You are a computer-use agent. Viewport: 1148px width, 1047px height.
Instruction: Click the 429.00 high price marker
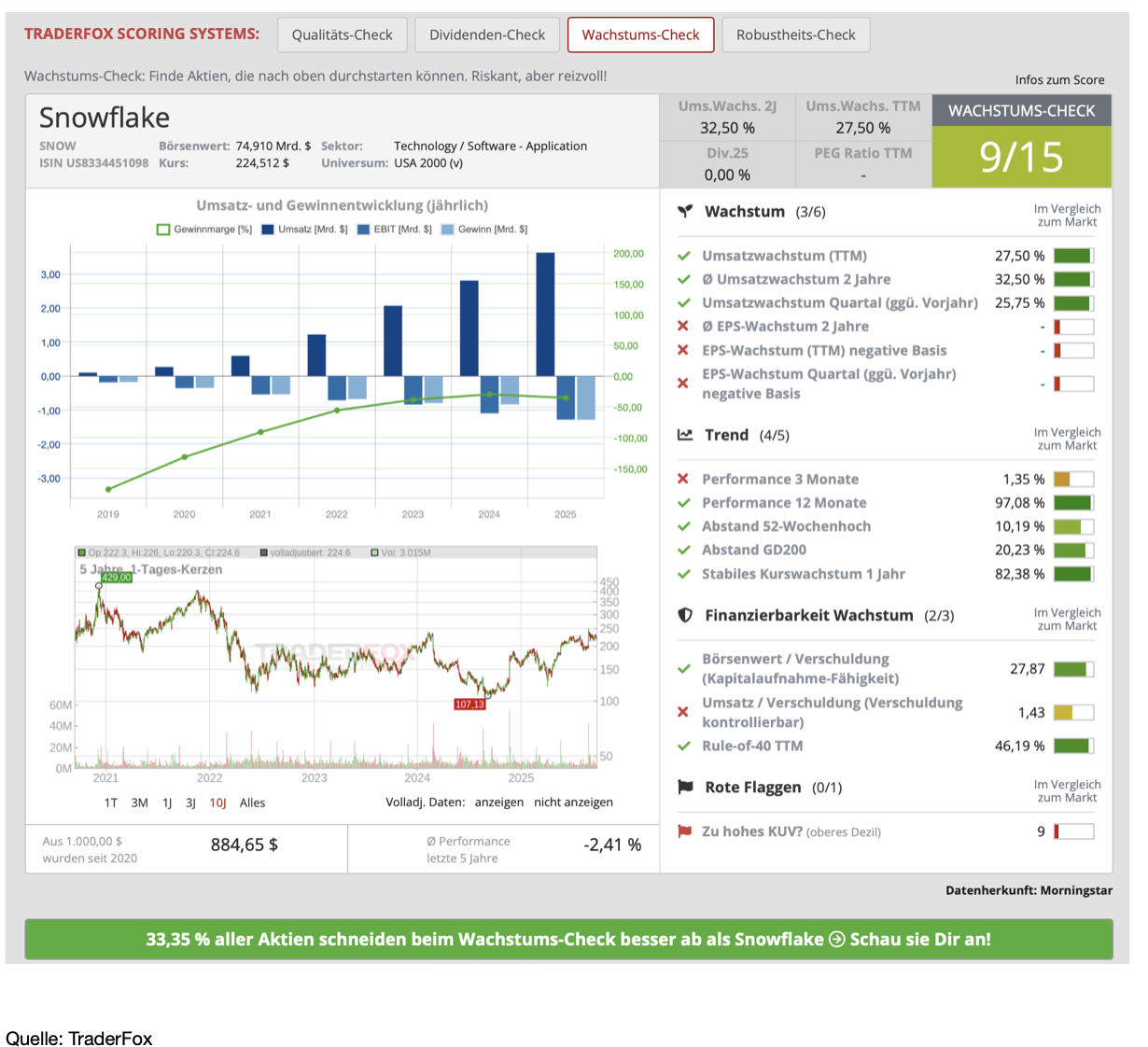point(117,578)
